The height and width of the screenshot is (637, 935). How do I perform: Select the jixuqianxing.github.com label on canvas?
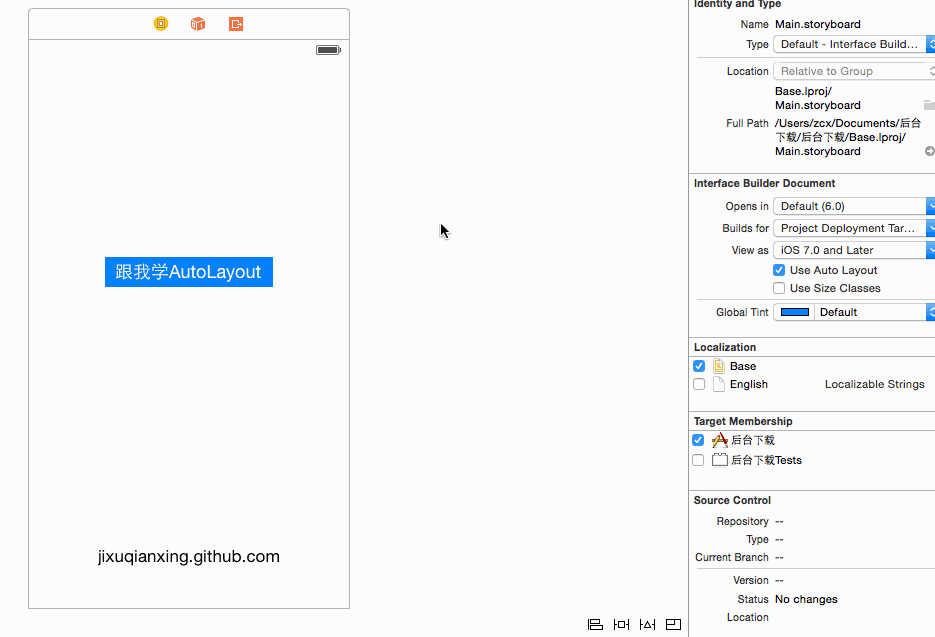click(188, 557)
